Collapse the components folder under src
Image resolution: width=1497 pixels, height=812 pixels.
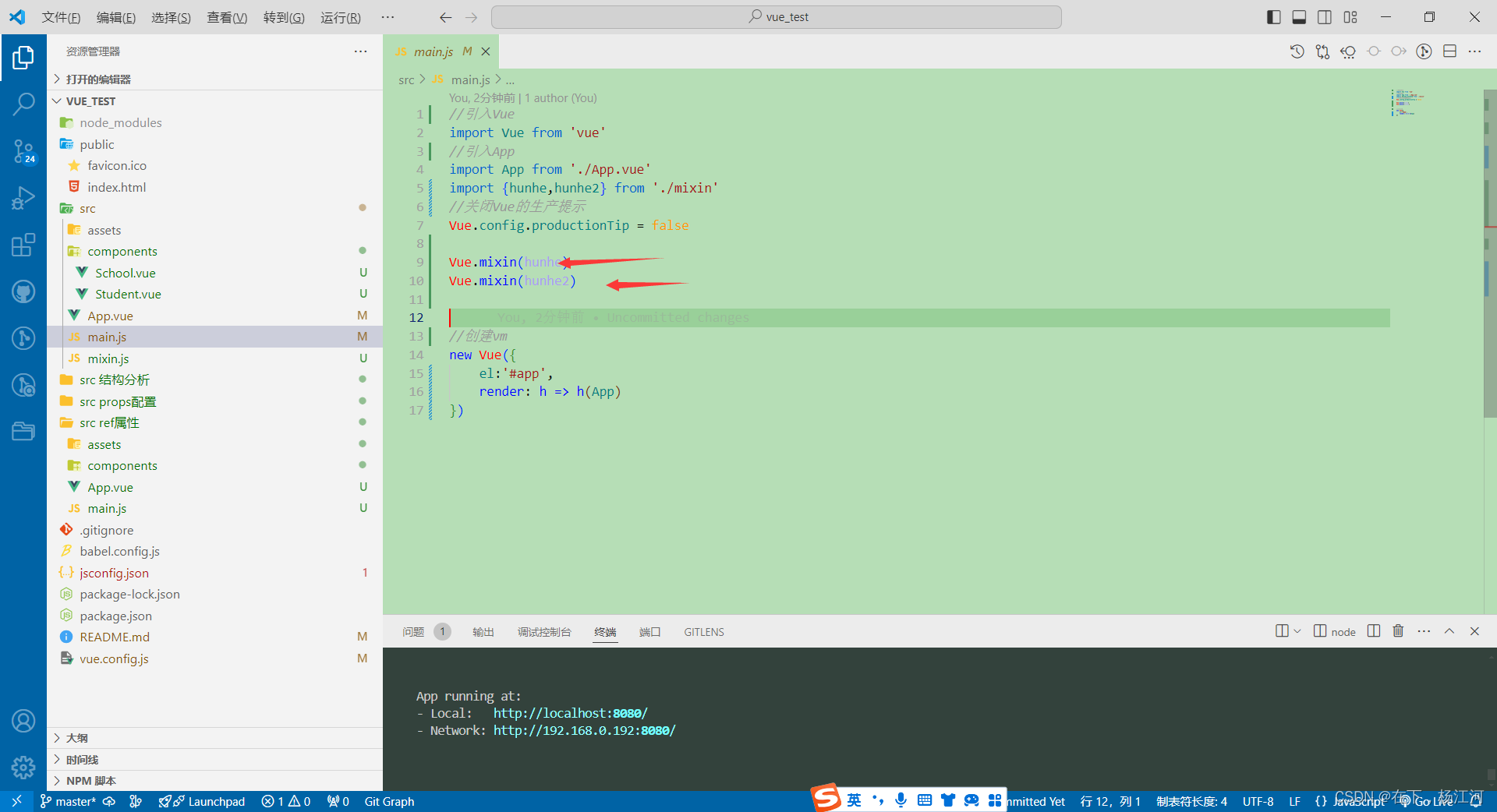coord(214,251)
